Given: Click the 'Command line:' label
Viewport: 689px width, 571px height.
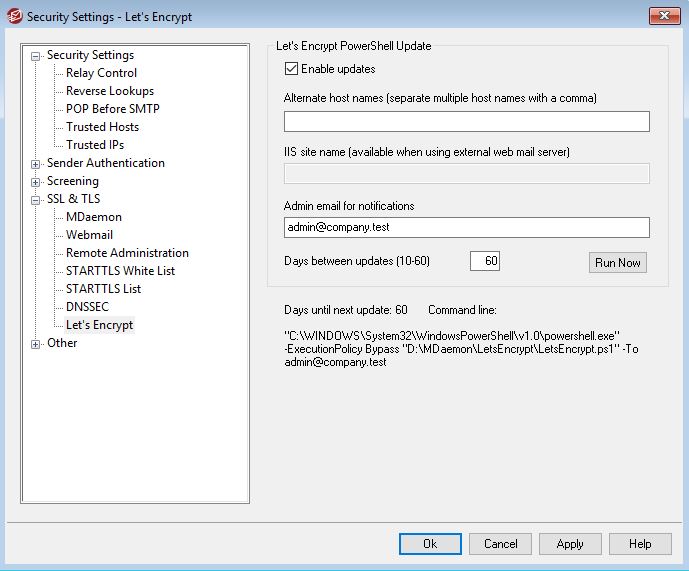Looking at the screenshot, I should pyautogui.click(x=462, y=310).
